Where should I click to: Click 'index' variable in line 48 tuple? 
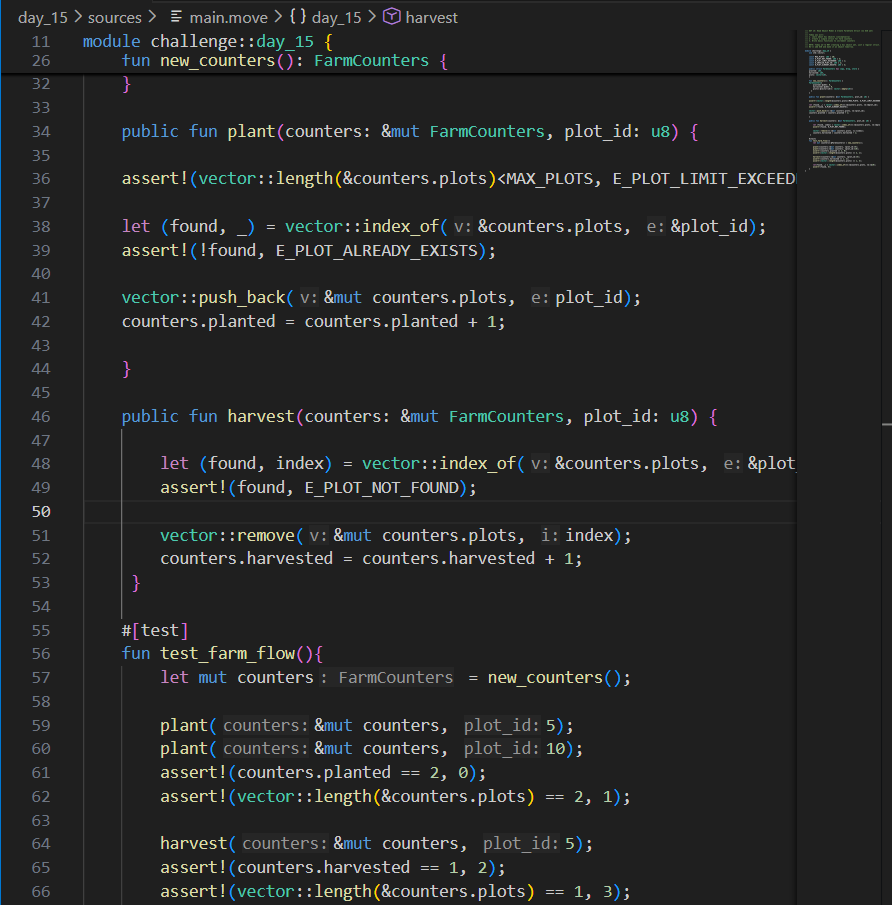point(300,463)
